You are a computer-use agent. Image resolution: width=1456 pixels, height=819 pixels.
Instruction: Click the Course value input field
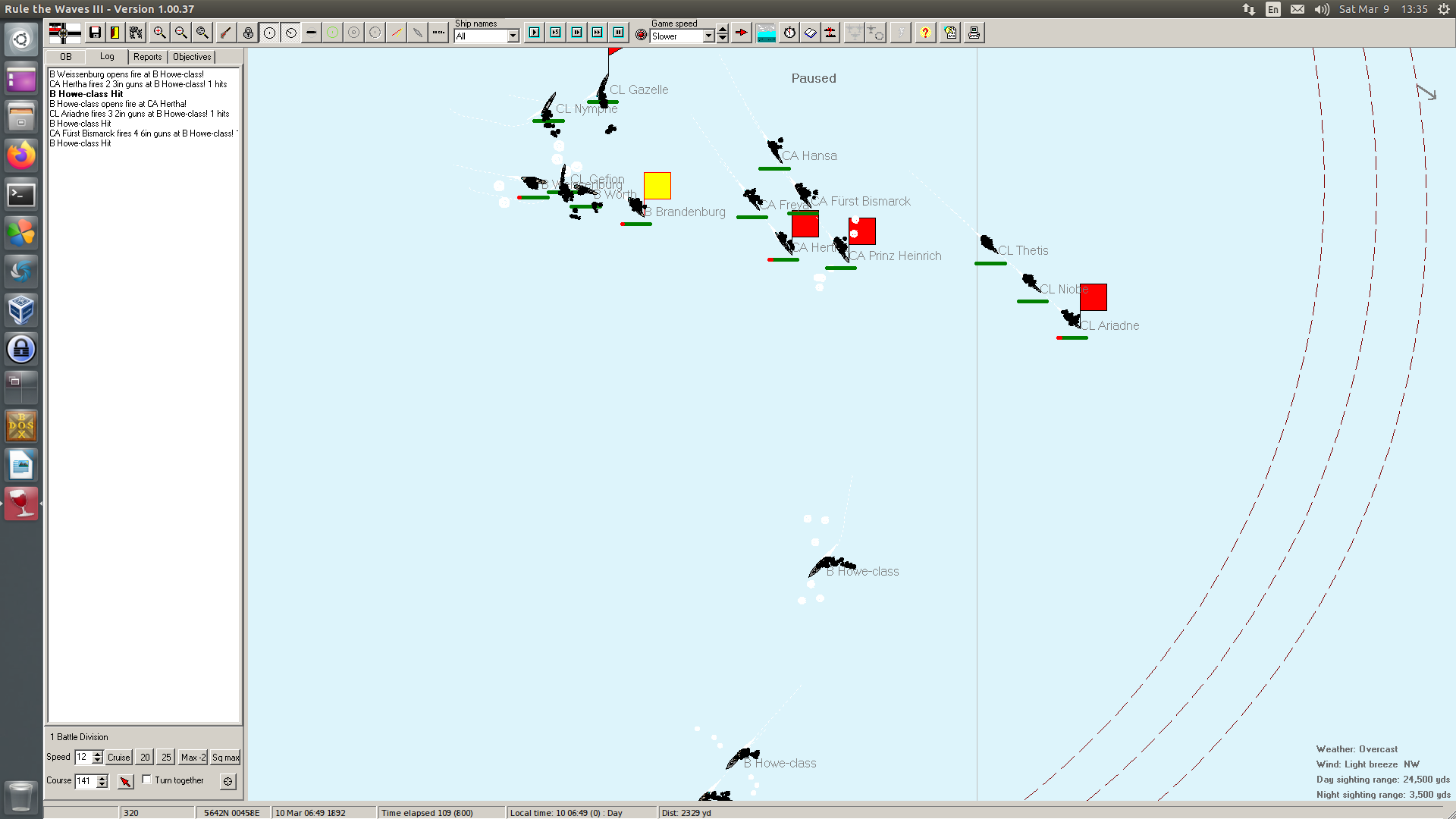click(x=86, y=781)
